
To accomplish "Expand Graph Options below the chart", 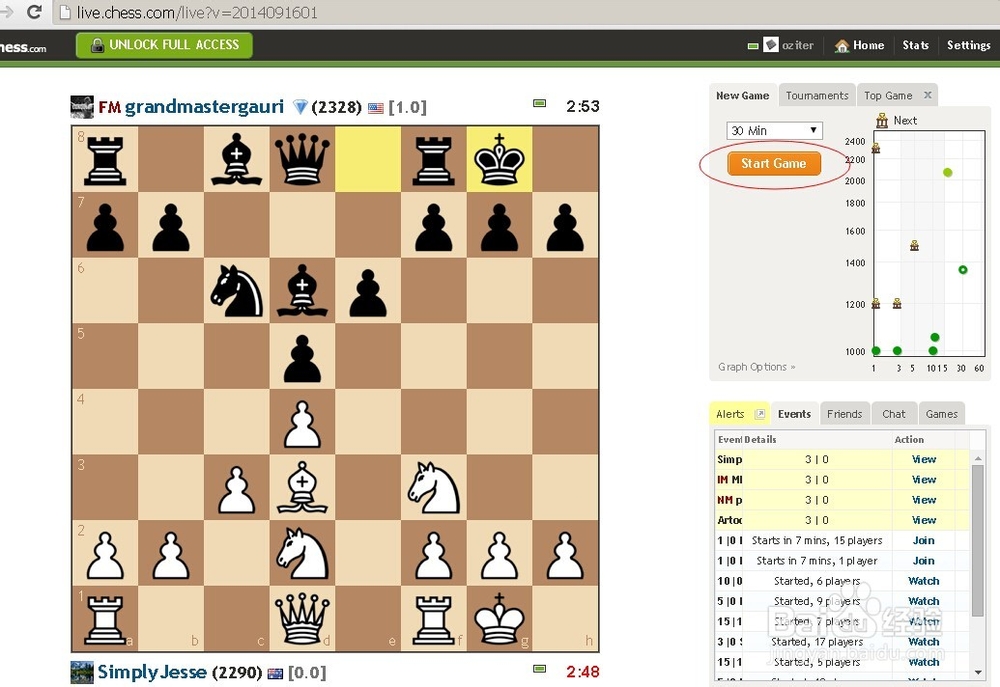I will pyautogui.click(x=757, y=367).
